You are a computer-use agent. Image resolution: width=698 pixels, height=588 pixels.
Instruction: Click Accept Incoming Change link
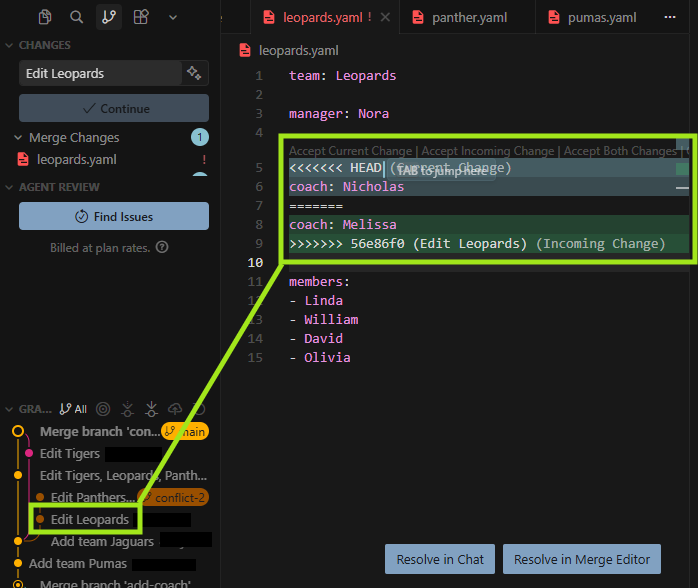(487, 151)
